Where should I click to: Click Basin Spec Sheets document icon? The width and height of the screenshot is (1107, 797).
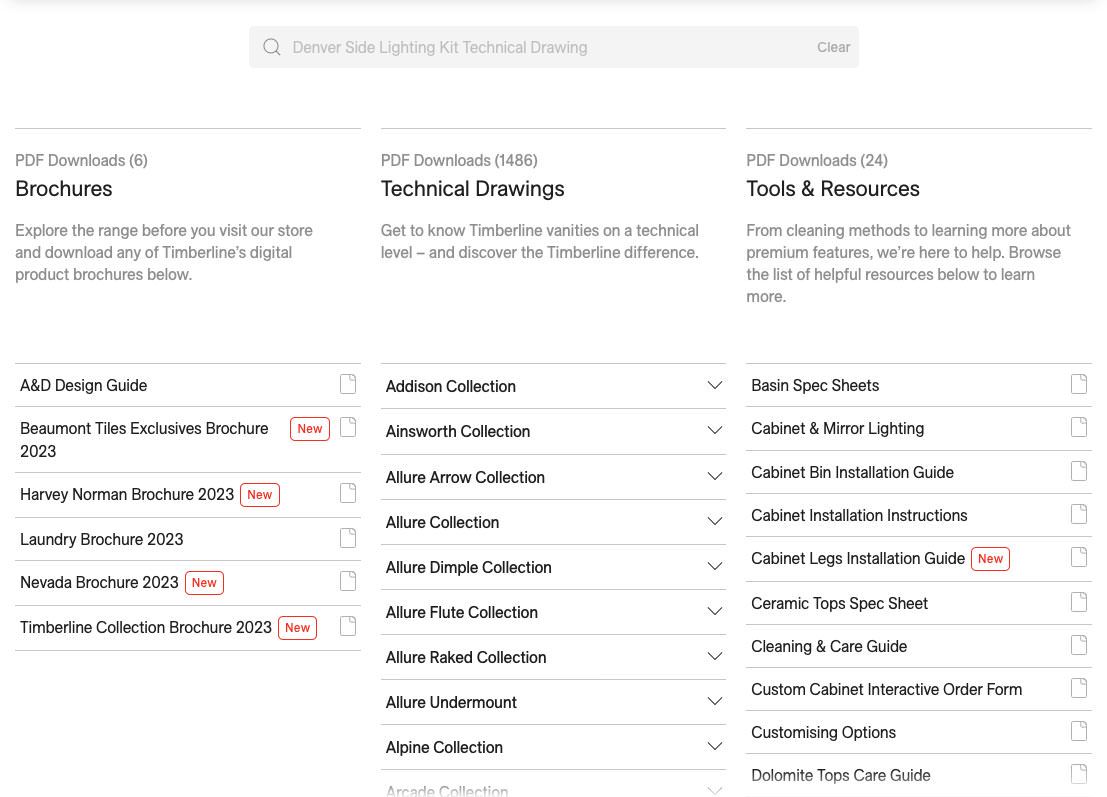1079,384
